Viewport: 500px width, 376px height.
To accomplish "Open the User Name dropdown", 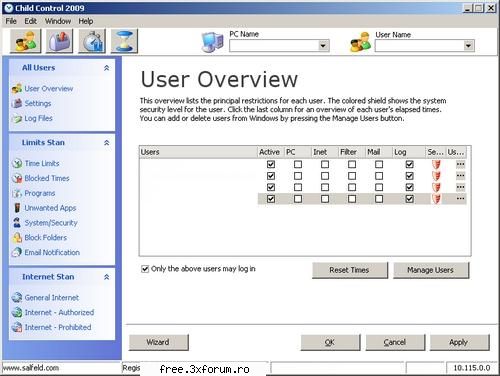I will (x=468, y=46).
